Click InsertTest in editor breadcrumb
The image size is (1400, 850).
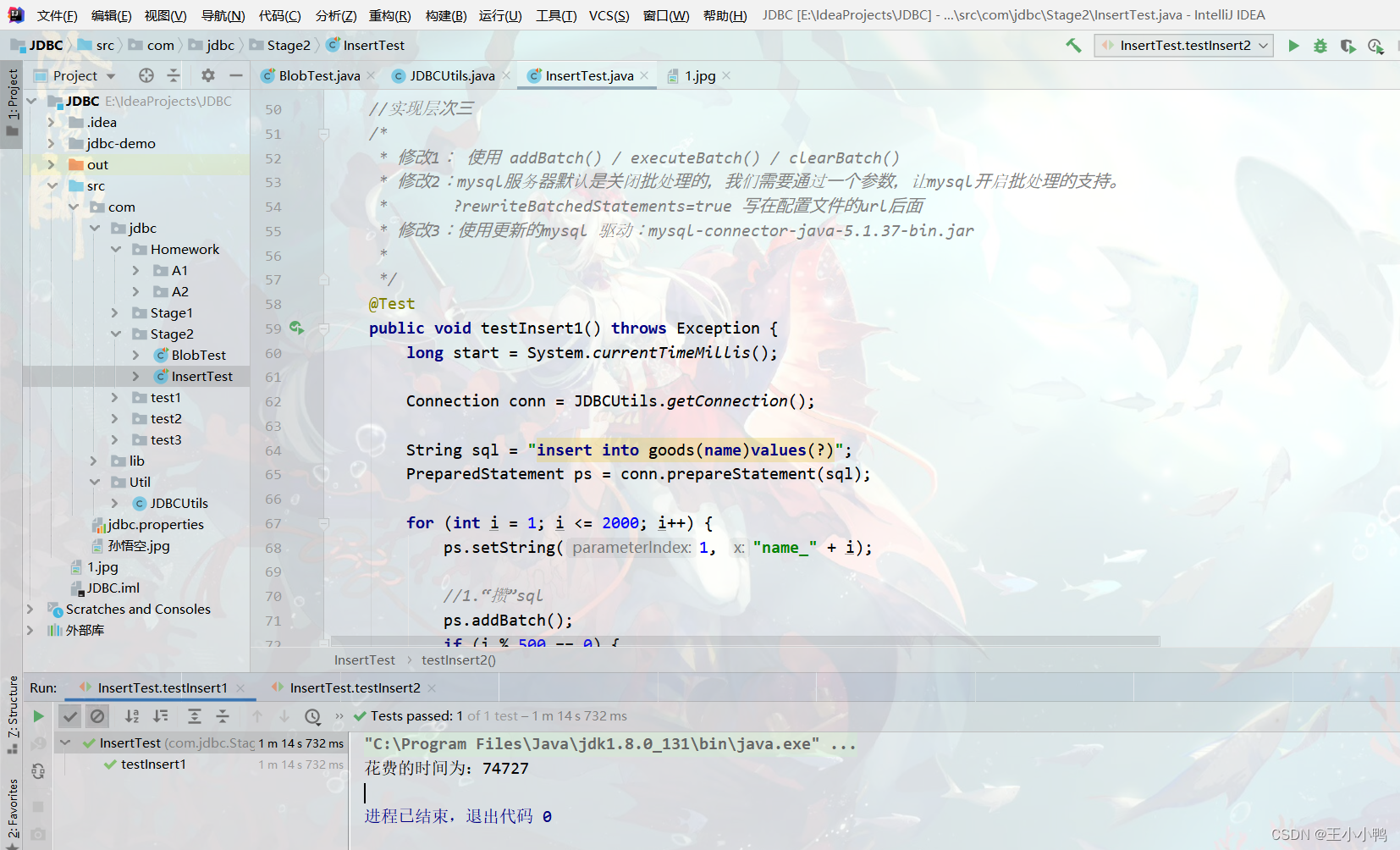point(365,660)
